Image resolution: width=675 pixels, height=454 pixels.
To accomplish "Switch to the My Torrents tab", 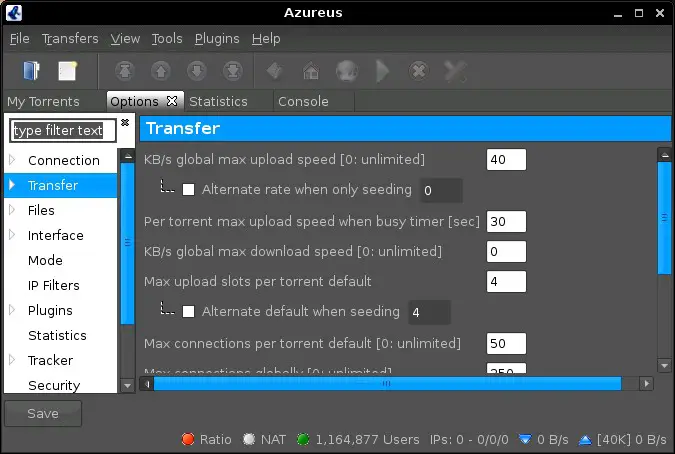I will point(43,102).
